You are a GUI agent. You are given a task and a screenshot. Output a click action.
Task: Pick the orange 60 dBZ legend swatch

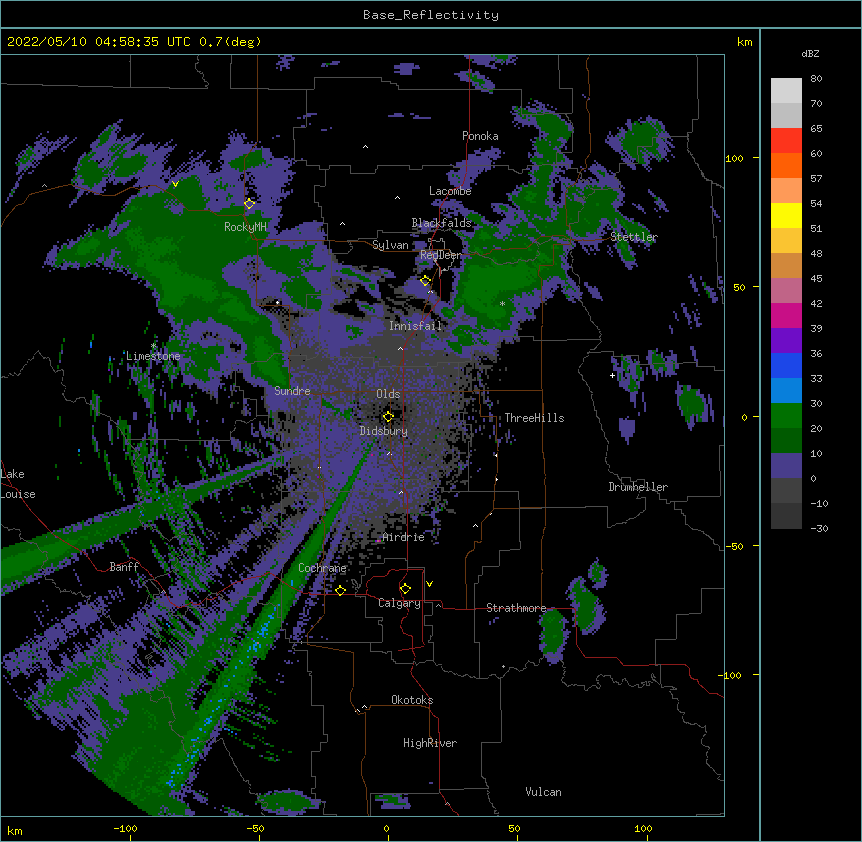pos(786,165)
